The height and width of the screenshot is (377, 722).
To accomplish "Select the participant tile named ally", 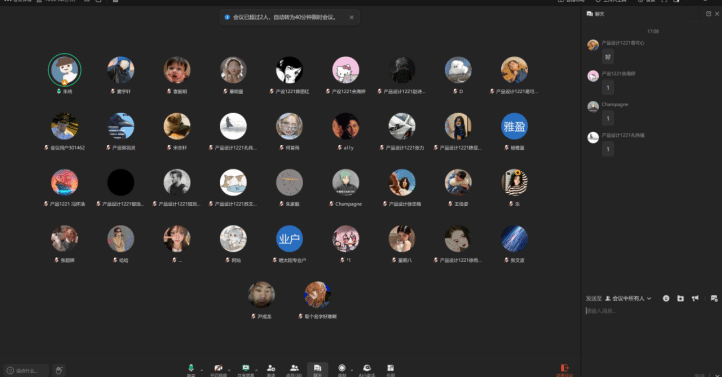I will (x=346, y=132).
